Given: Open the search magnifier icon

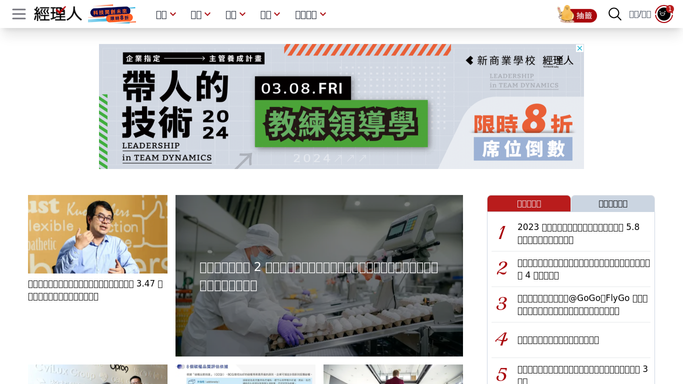Looking at the screenshot, I should point(615,14).
